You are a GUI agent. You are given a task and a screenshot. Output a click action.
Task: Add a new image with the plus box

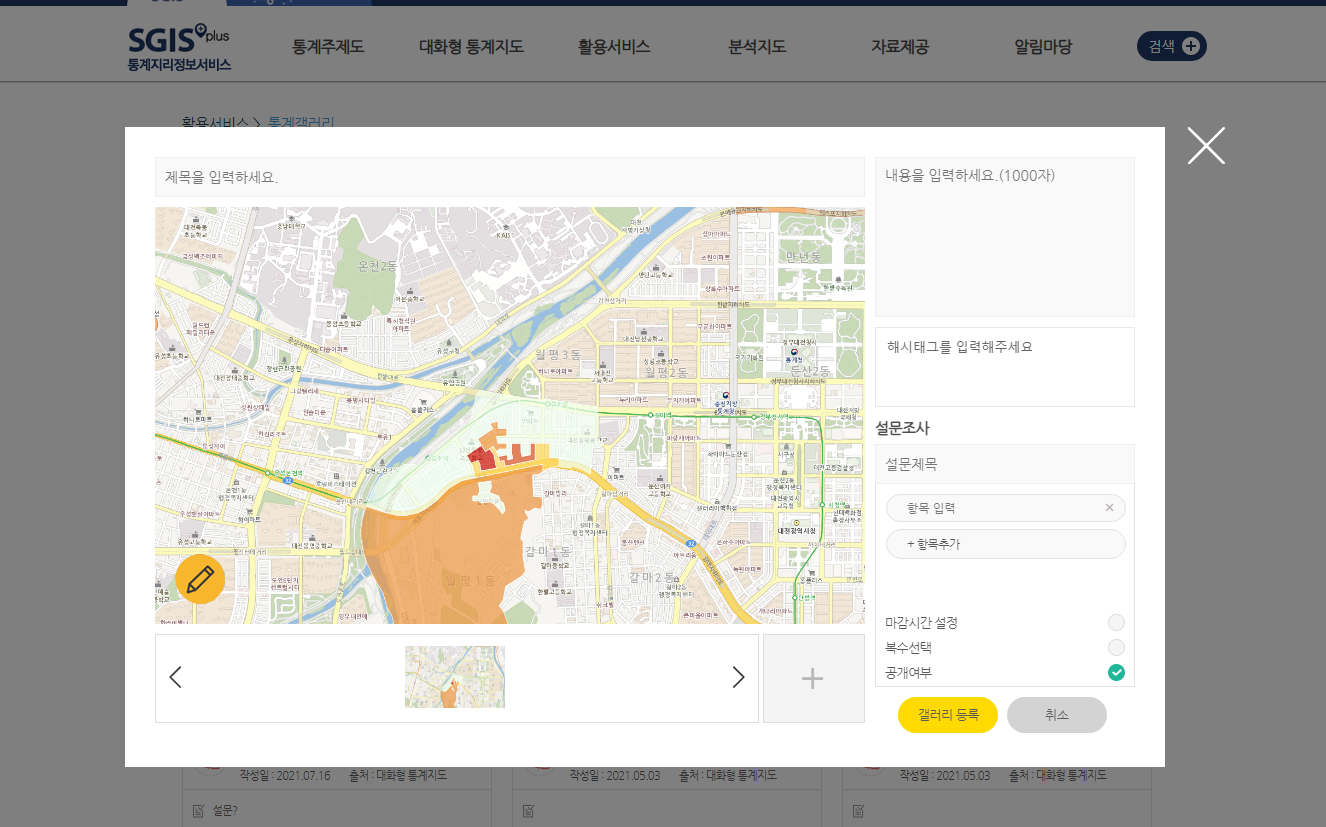pos(813,678)
